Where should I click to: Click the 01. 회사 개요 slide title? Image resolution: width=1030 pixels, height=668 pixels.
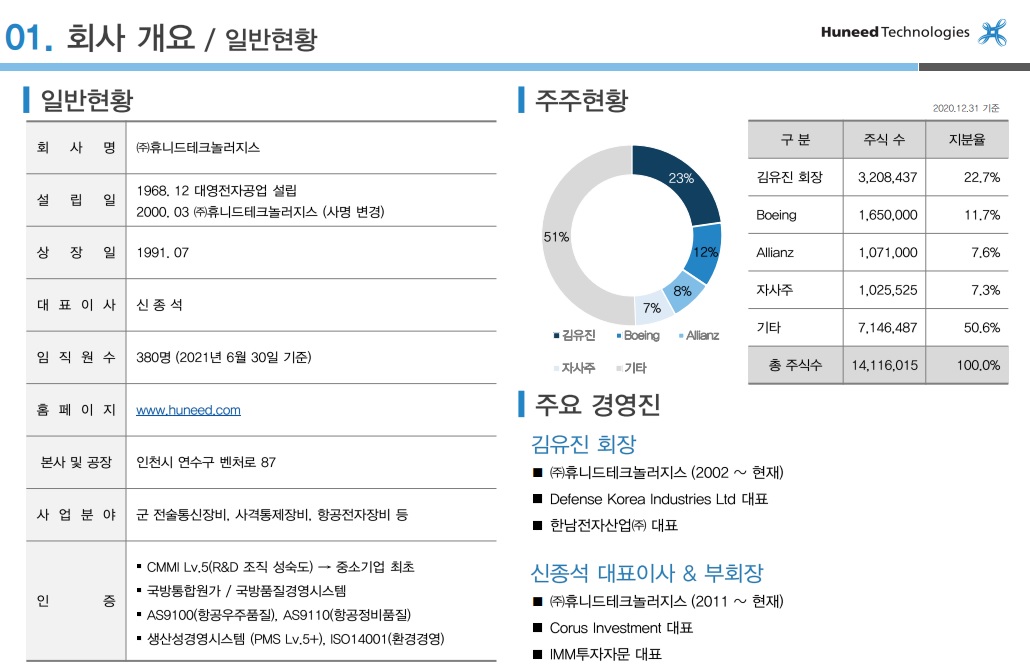100,37
